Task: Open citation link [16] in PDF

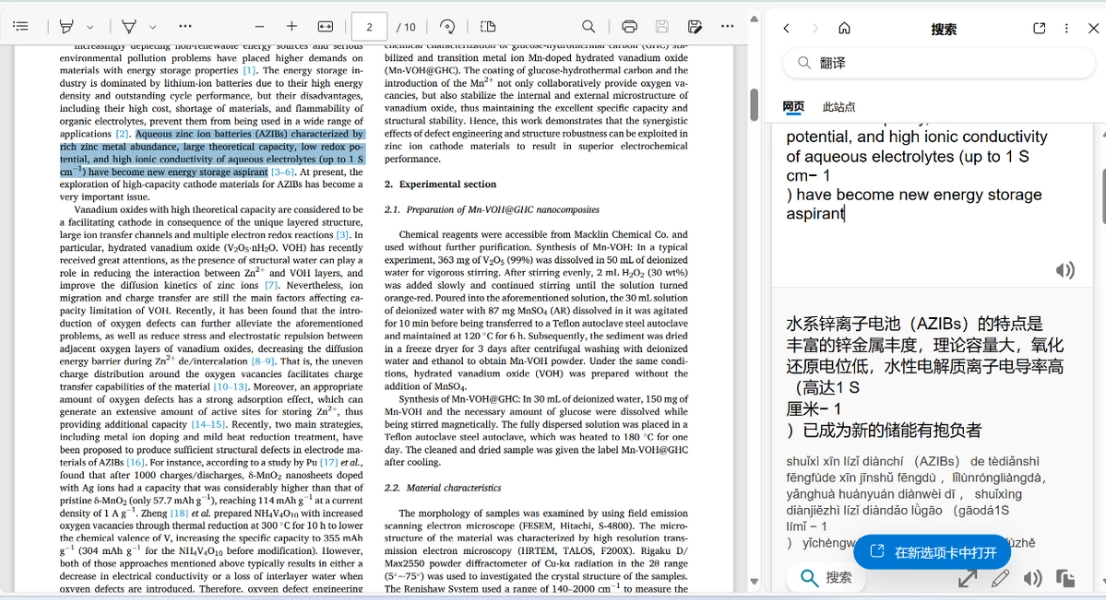Action: click(135, 463)
